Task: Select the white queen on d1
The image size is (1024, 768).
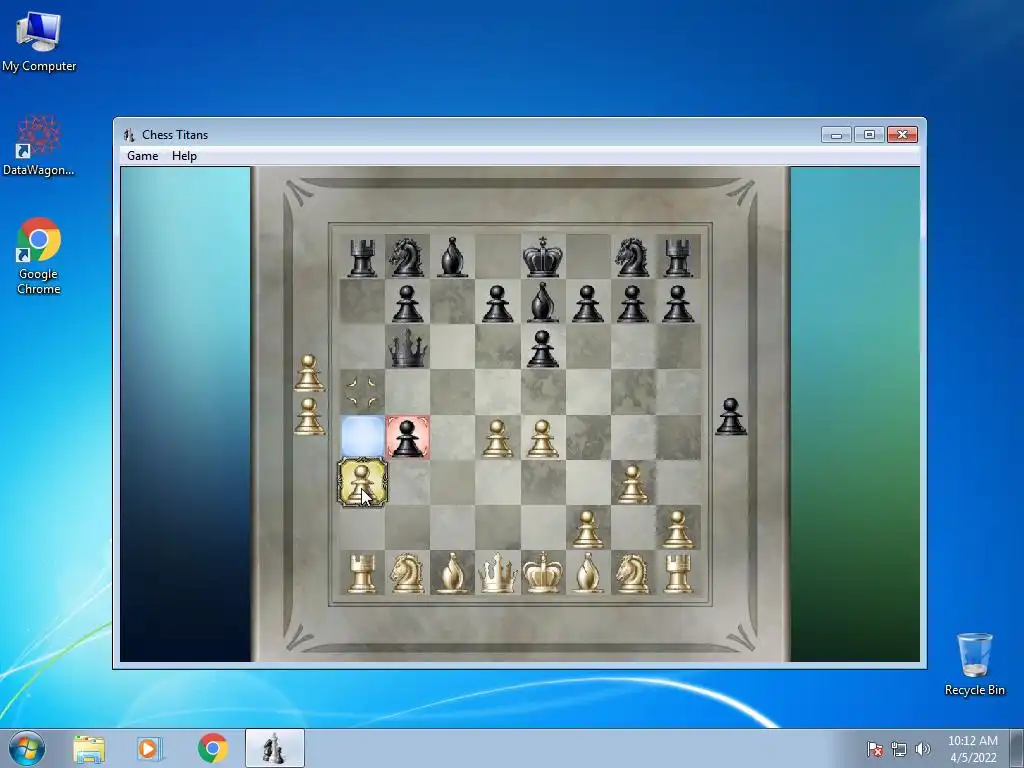Action: [498, 573]
